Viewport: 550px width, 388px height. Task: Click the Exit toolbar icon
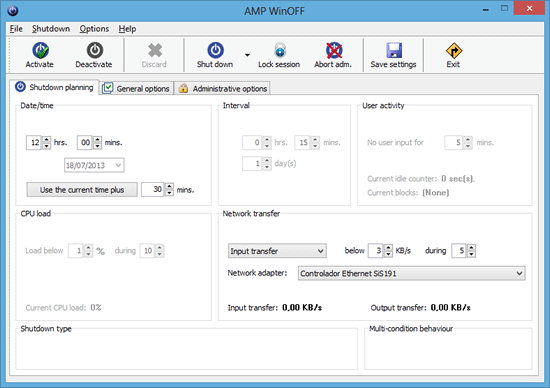click(x=454, y=51)
